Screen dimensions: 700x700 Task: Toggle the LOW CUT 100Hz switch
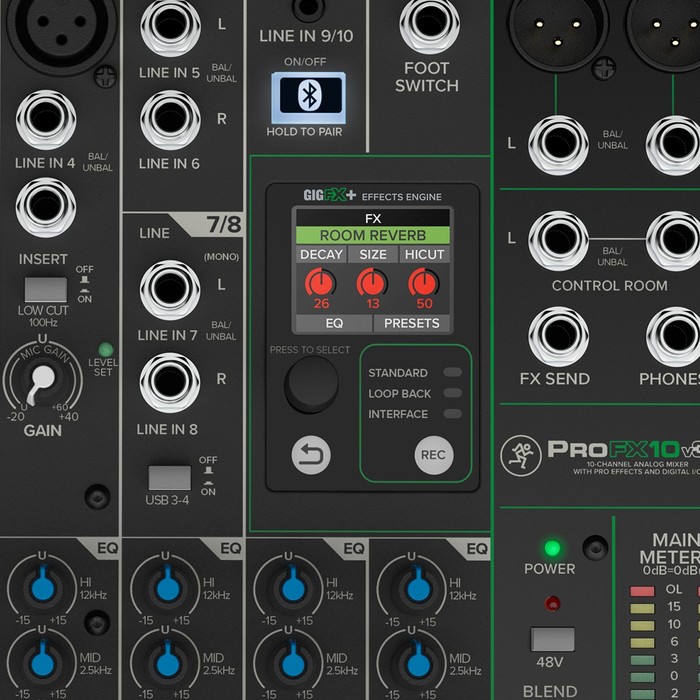[46, 290]
